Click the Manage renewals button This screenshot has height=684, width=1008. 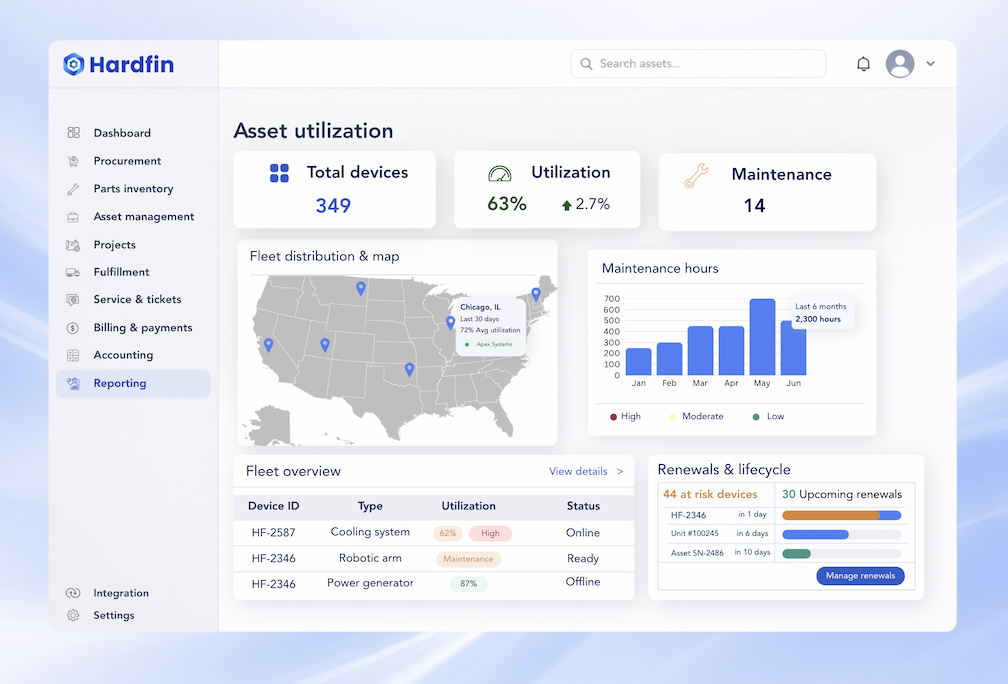coord(860,576)
